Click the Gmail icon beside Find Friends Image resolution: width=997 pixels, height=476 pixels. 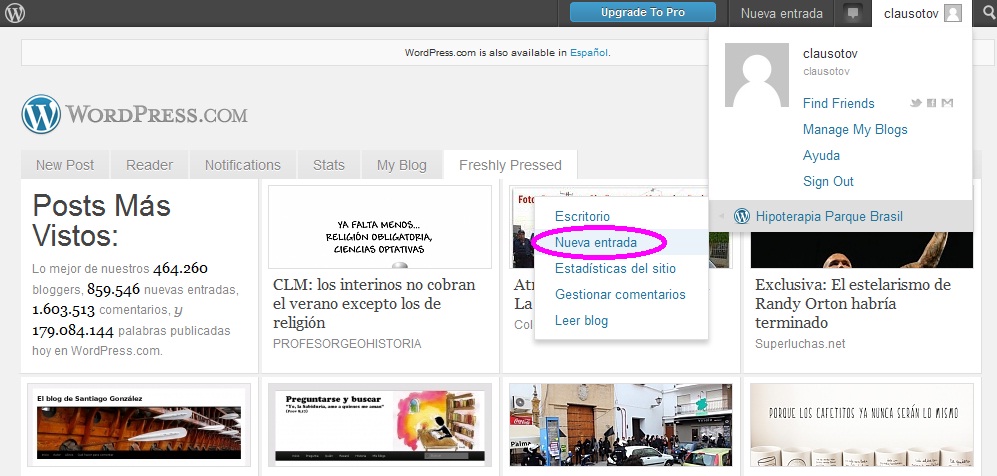point(947,104)
